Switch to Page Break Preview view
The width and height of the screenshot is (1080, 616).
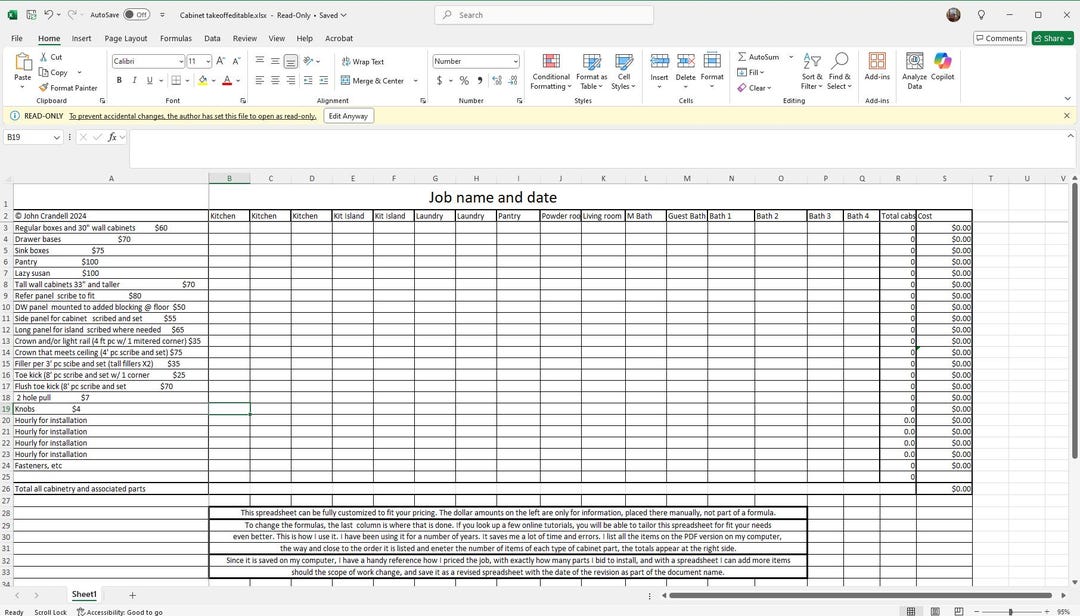pos(959,611)
